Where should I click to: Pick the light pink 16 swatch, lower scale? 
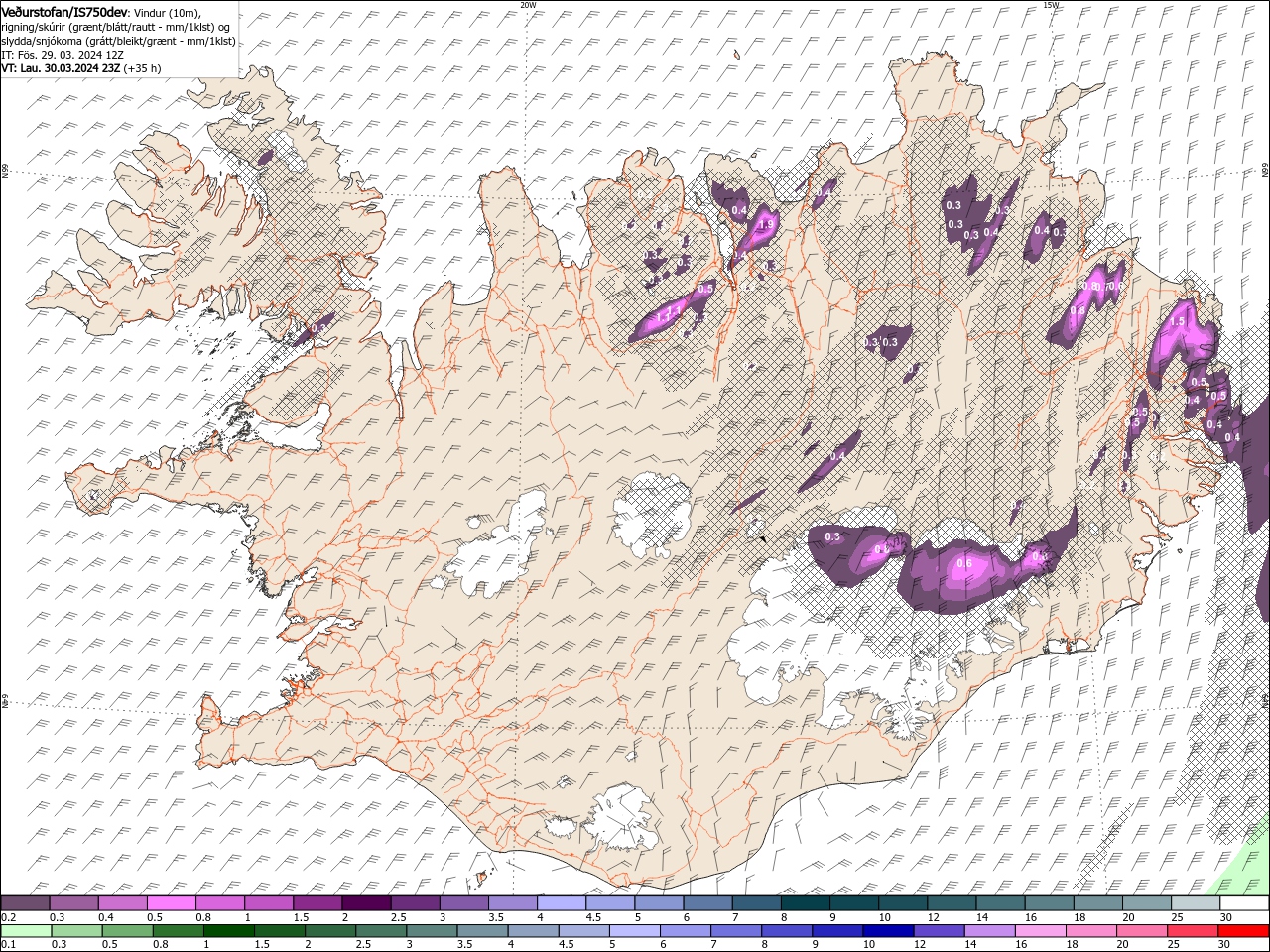click(x=1042, y=931)
